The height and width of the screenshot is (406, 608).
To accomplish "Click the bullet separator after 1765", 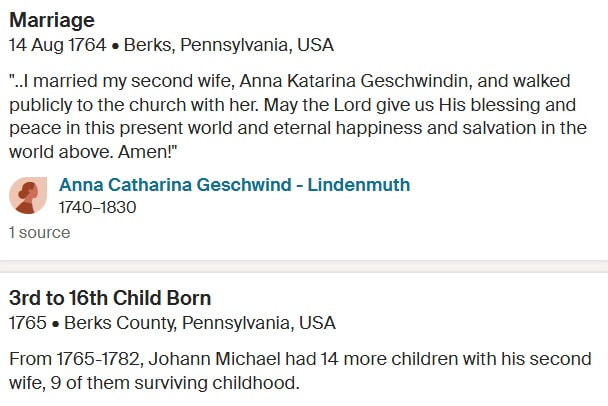I will [x=55, y=324].
